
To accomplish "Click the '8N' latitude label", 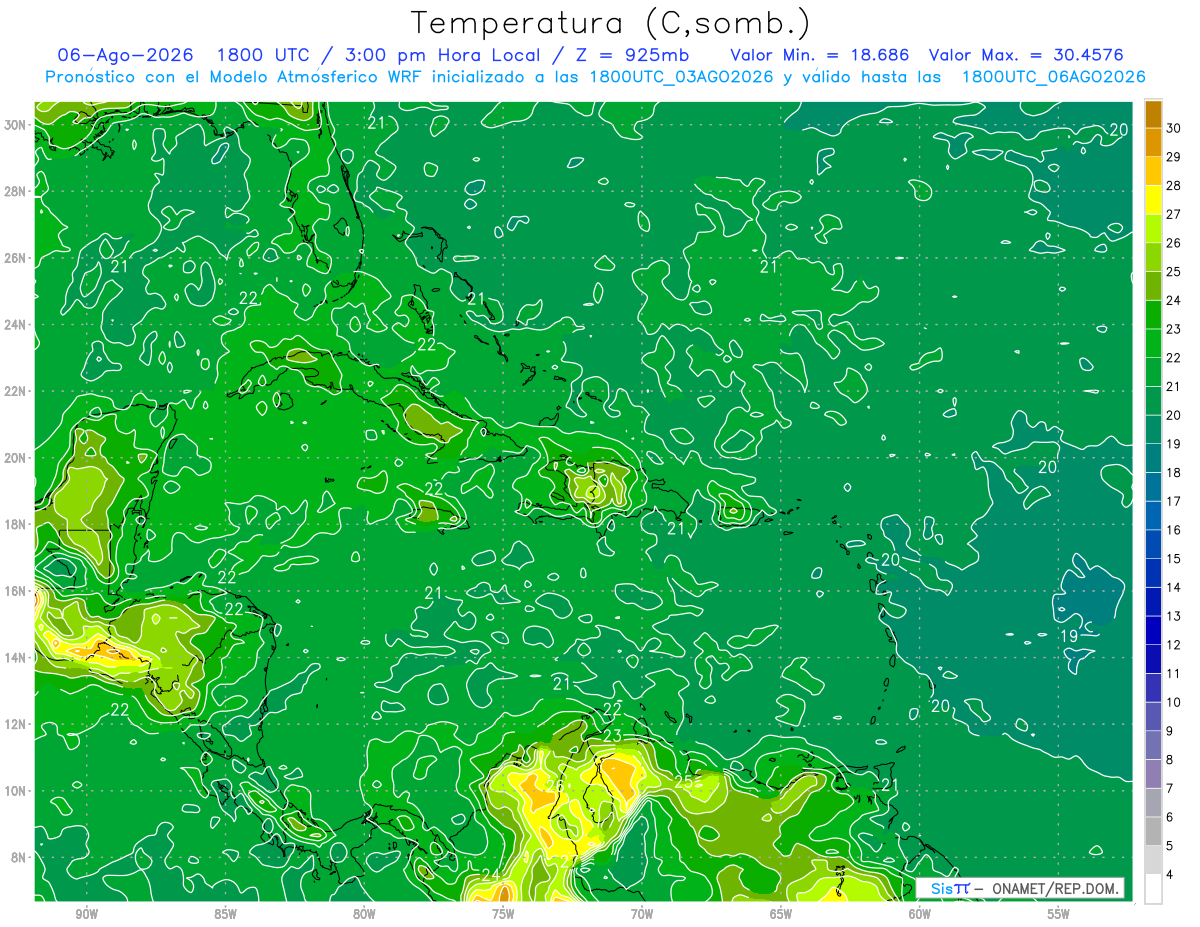I will click(x=18, y=857).
